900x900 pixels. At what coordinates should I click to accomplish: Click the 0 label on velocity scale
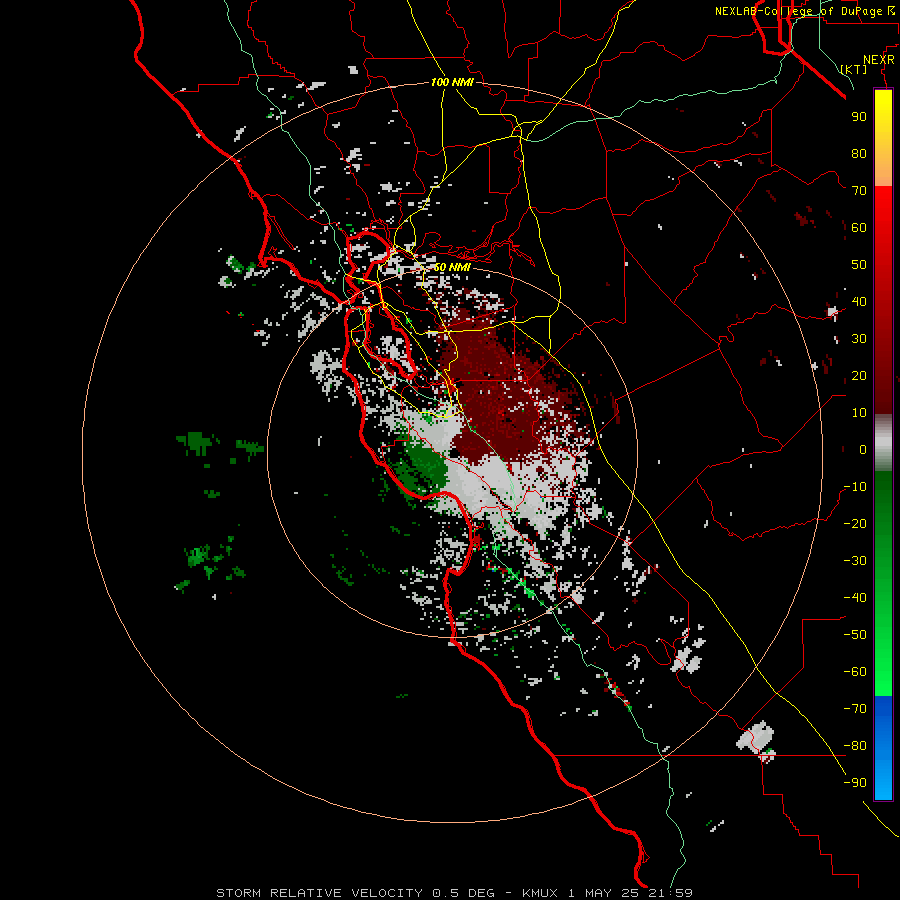point(863,449)
